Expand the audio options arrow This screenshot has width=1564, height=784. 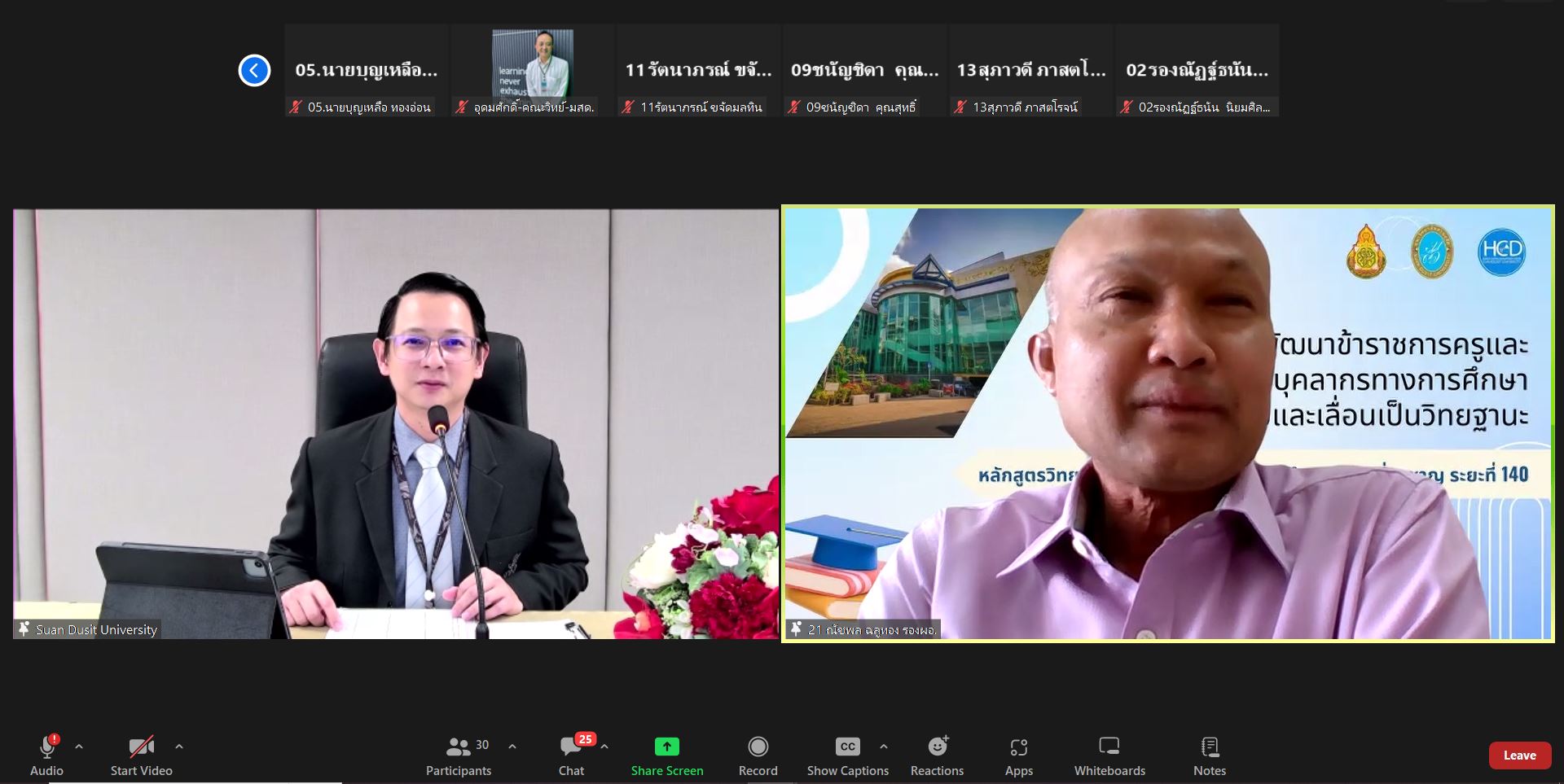click(79, 746)
